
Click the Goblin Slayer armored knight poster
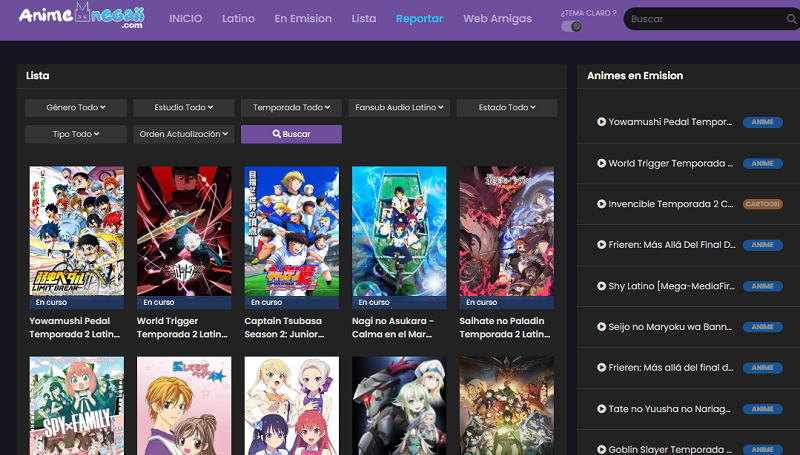point(399,406)
